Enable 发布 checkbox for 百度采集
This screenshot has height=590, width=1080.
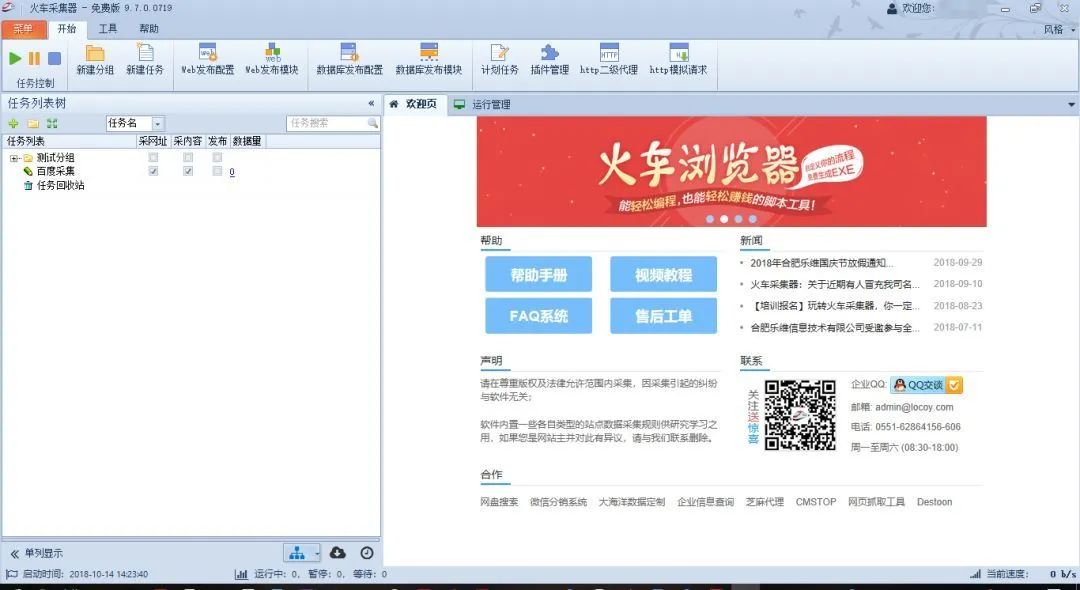(x=217, y=171)
